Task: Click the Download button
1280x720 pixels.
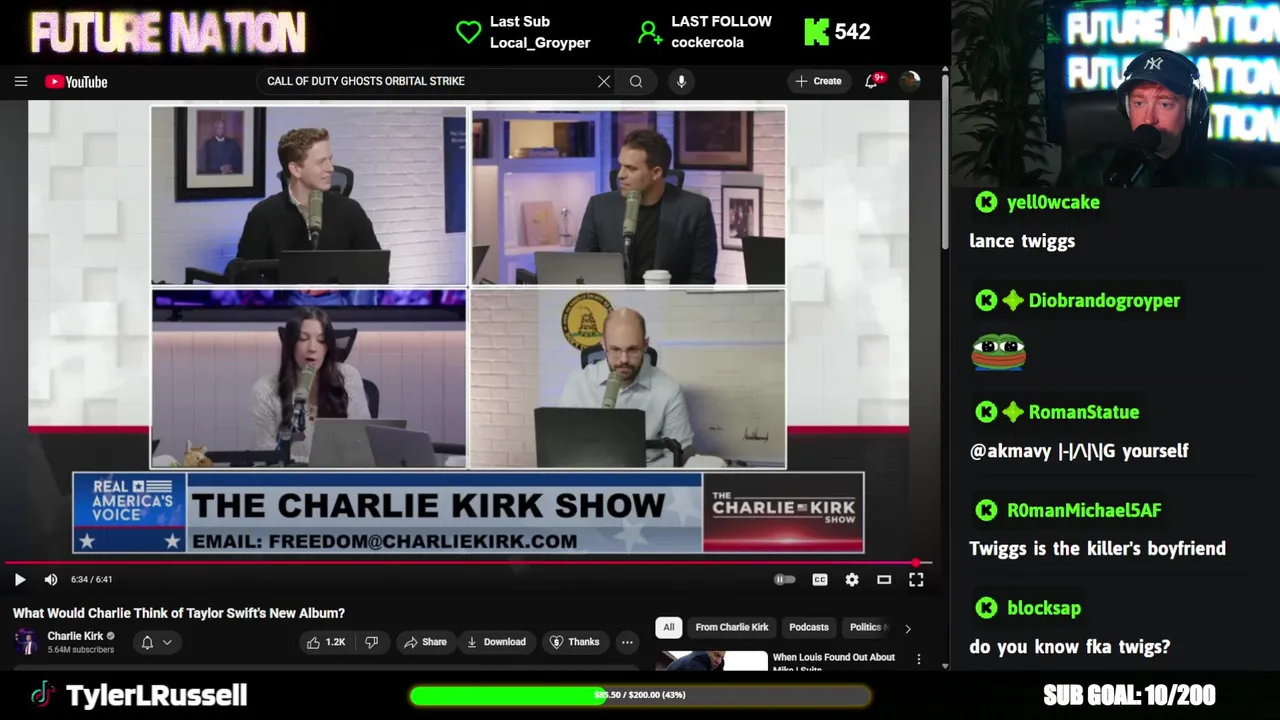Action: 496,642
